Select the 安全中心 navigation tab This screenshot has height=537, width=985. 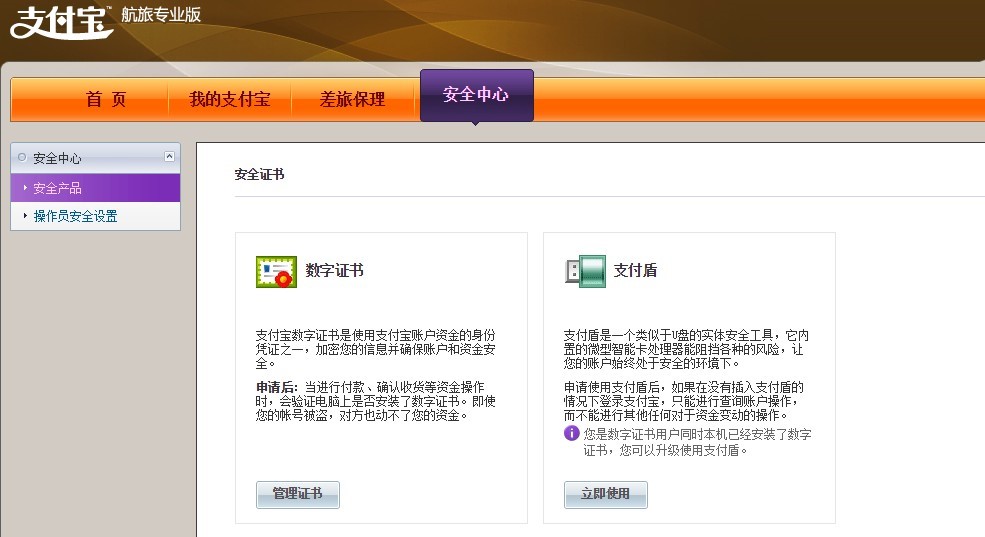pos(476,95)
